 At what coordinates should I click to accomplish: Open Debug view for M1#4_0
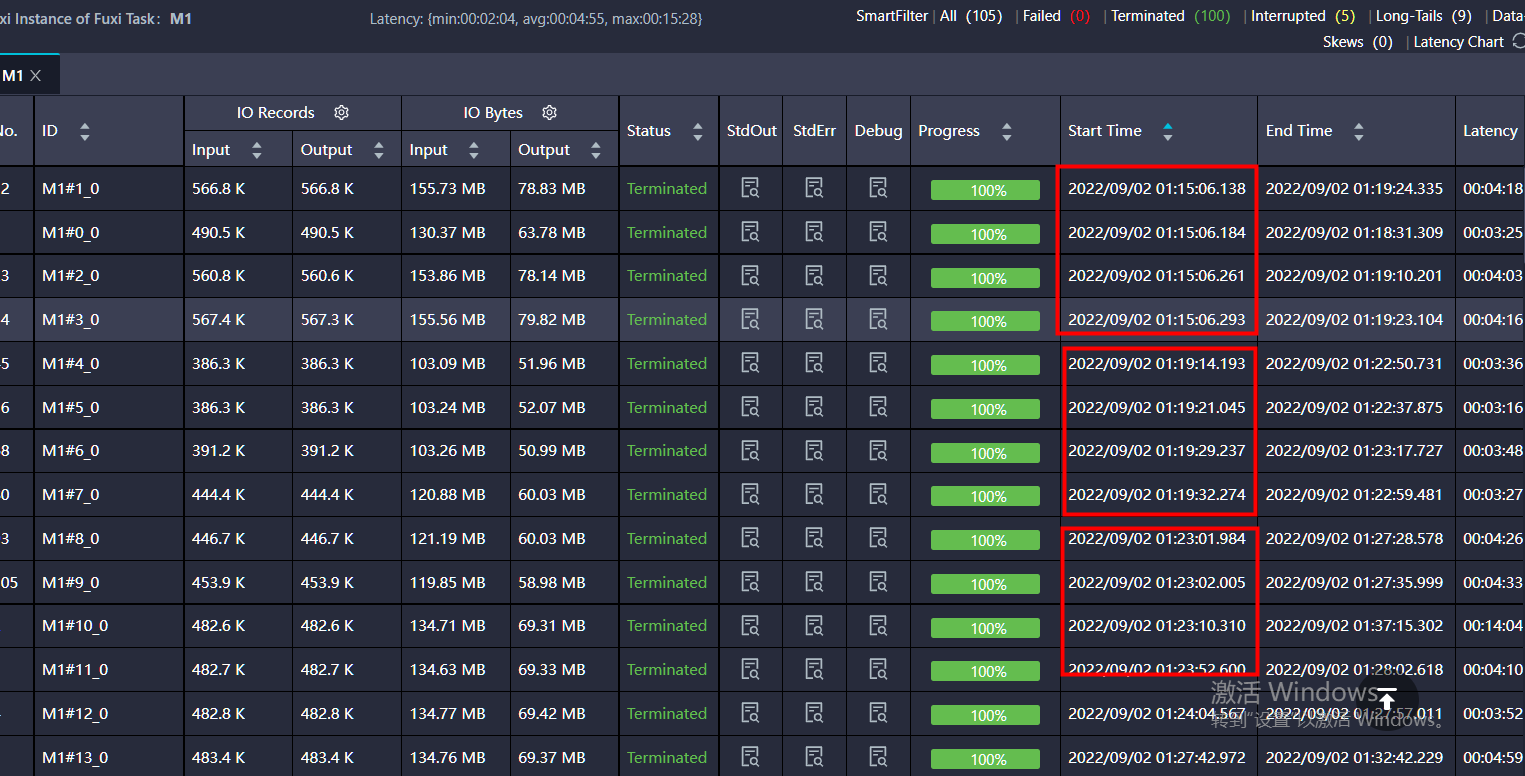pyautogui.click(x=878, y=363)
